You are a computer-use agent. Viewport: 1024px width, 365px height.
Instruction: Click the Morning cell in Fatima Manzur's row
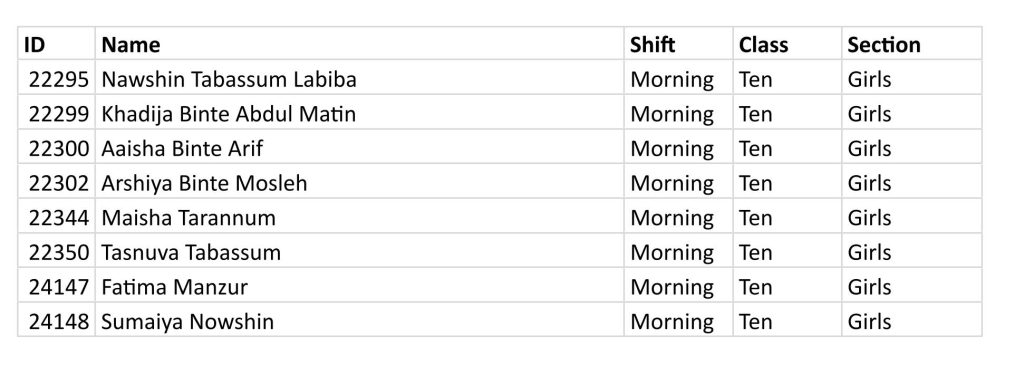pyautogui.click(x=678, y=286)
